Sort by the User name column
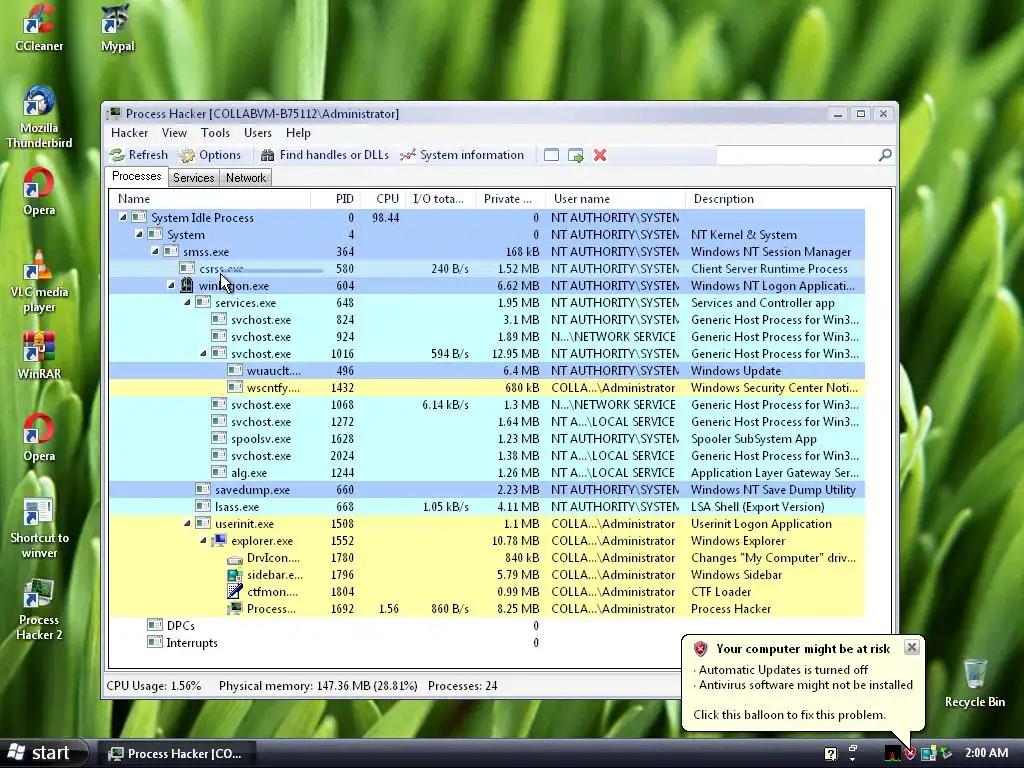Screen dimensions: 1024x768 click(x=615, y=199)
